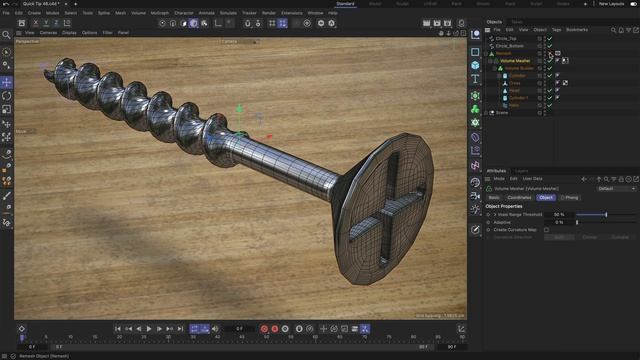Go to end of animation

pyautogui.click(x=180, y=329)
